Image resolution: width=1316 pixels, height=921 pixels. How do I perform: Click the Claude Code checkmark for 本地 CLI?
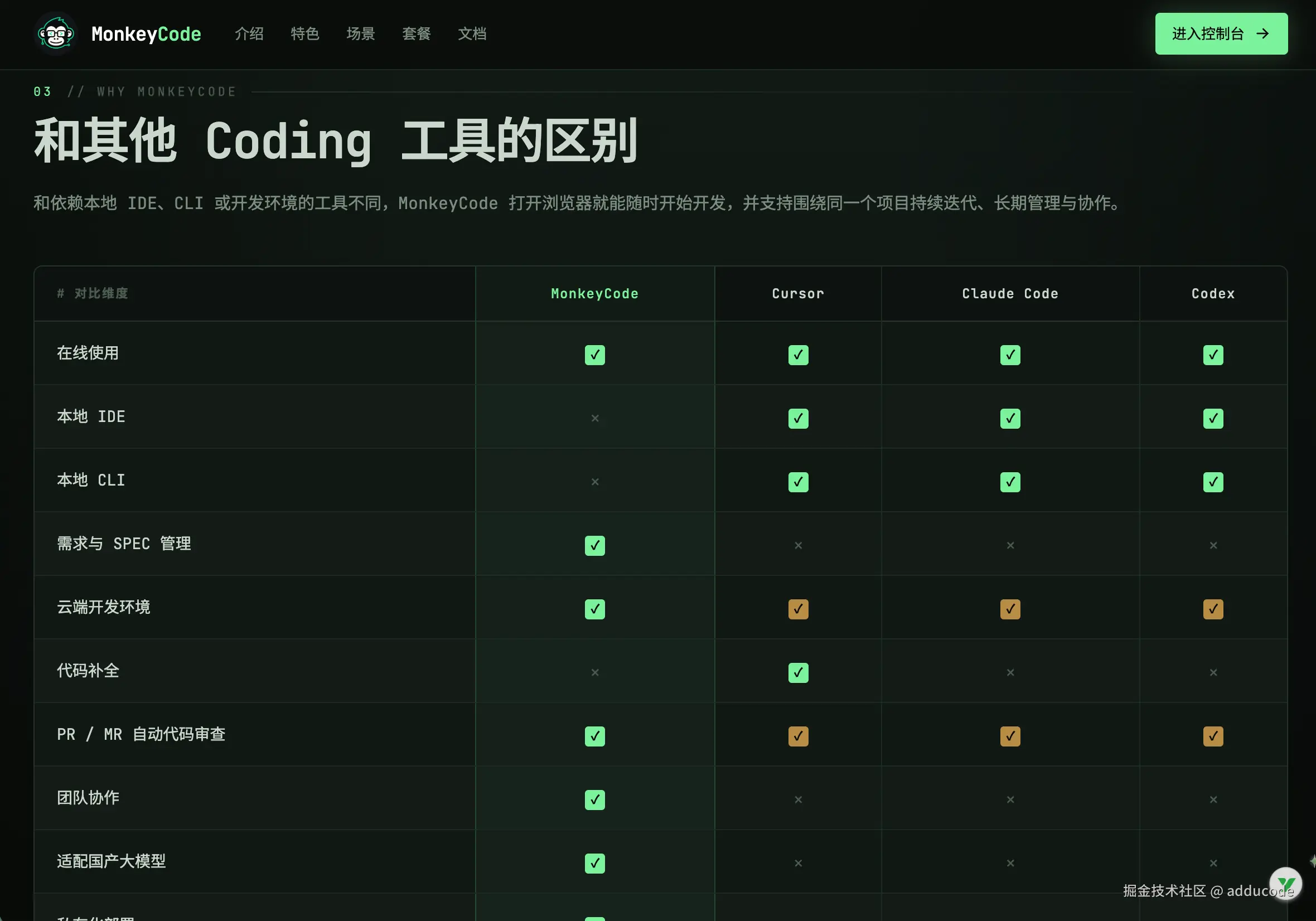tap(1010, 482)
